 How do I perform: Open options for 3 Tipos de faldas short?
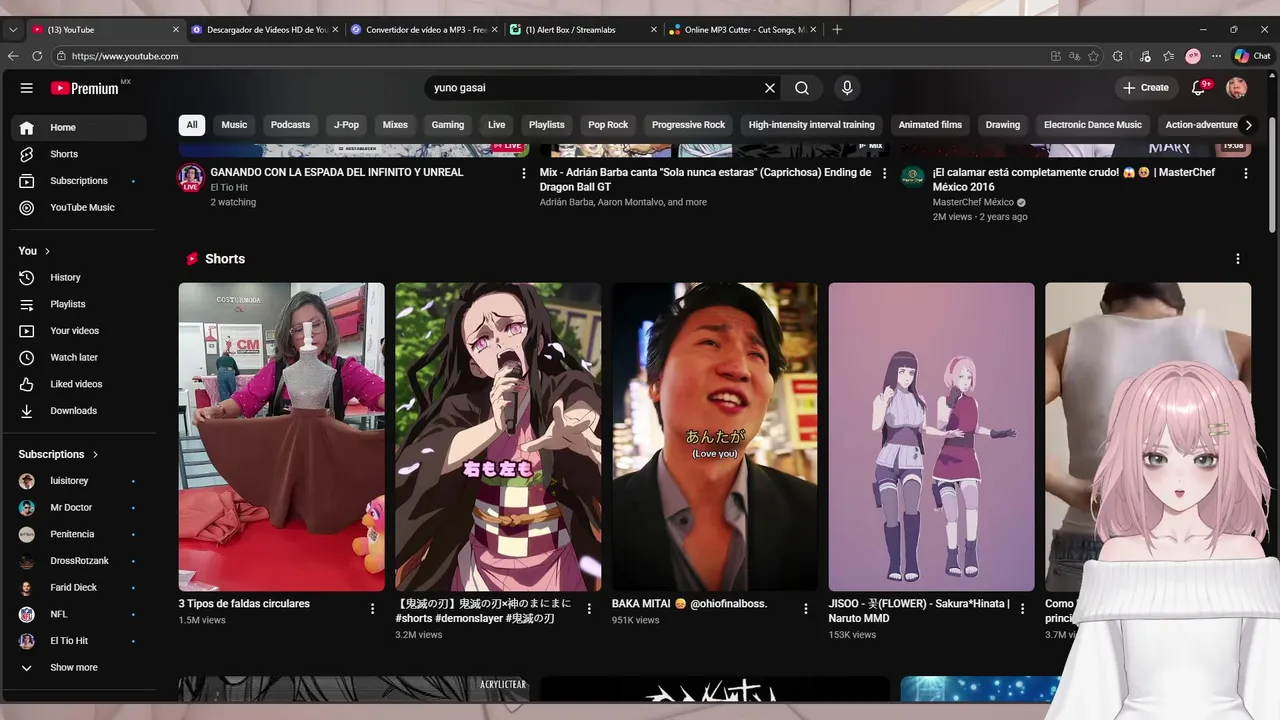373,608
